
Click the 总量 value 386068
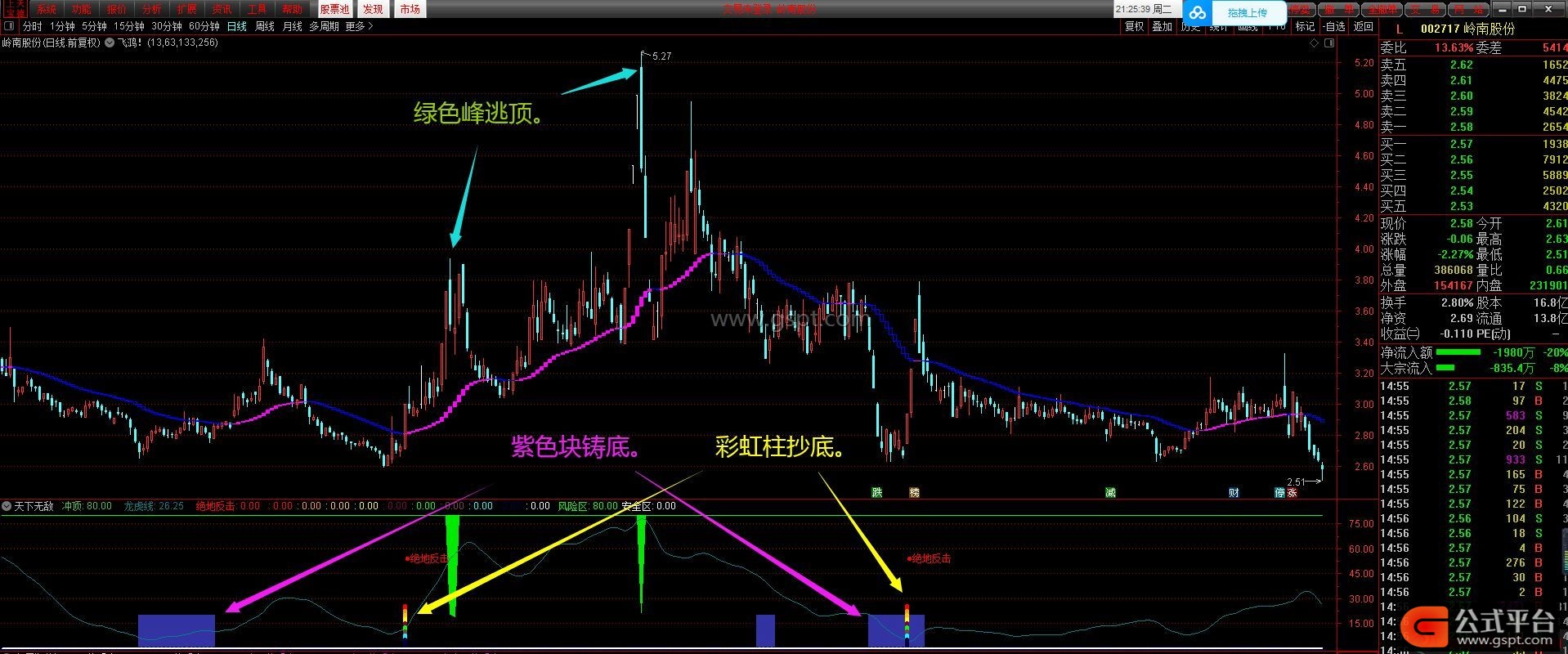click(1453, 270)
